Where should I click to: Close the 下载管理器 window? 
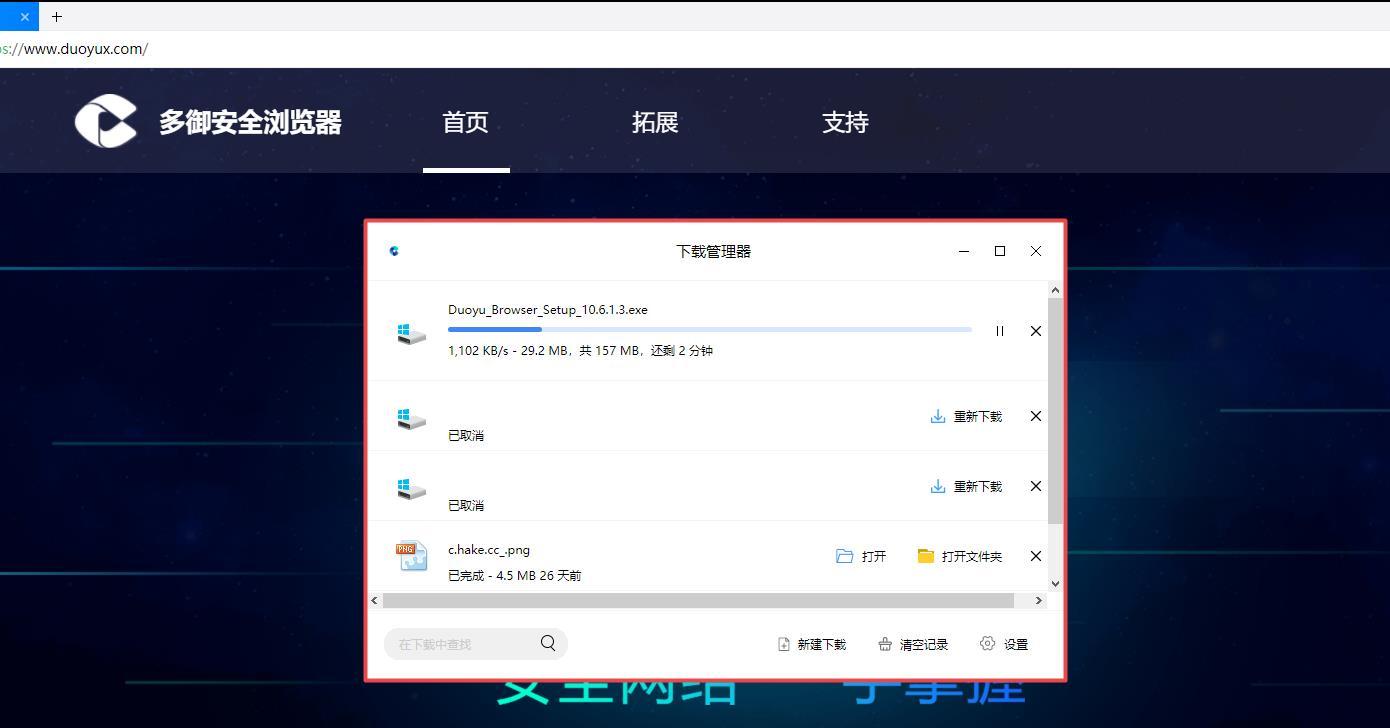pyautogui.click(x=1036, y=251)
